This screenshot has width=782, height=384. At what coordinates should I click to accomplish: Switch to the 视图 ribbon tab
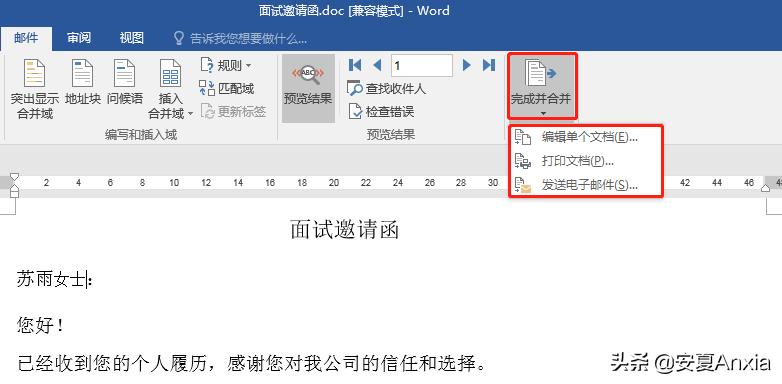tap(132, 38)
